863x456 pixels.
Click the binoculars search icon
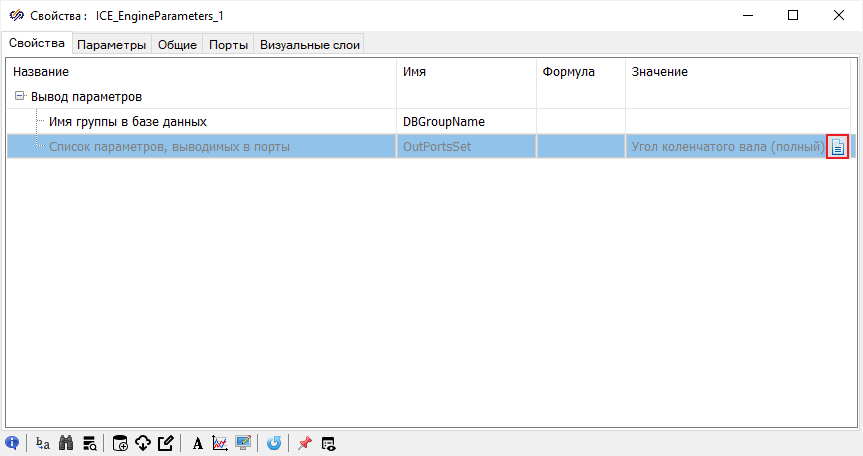click(66, 443)
